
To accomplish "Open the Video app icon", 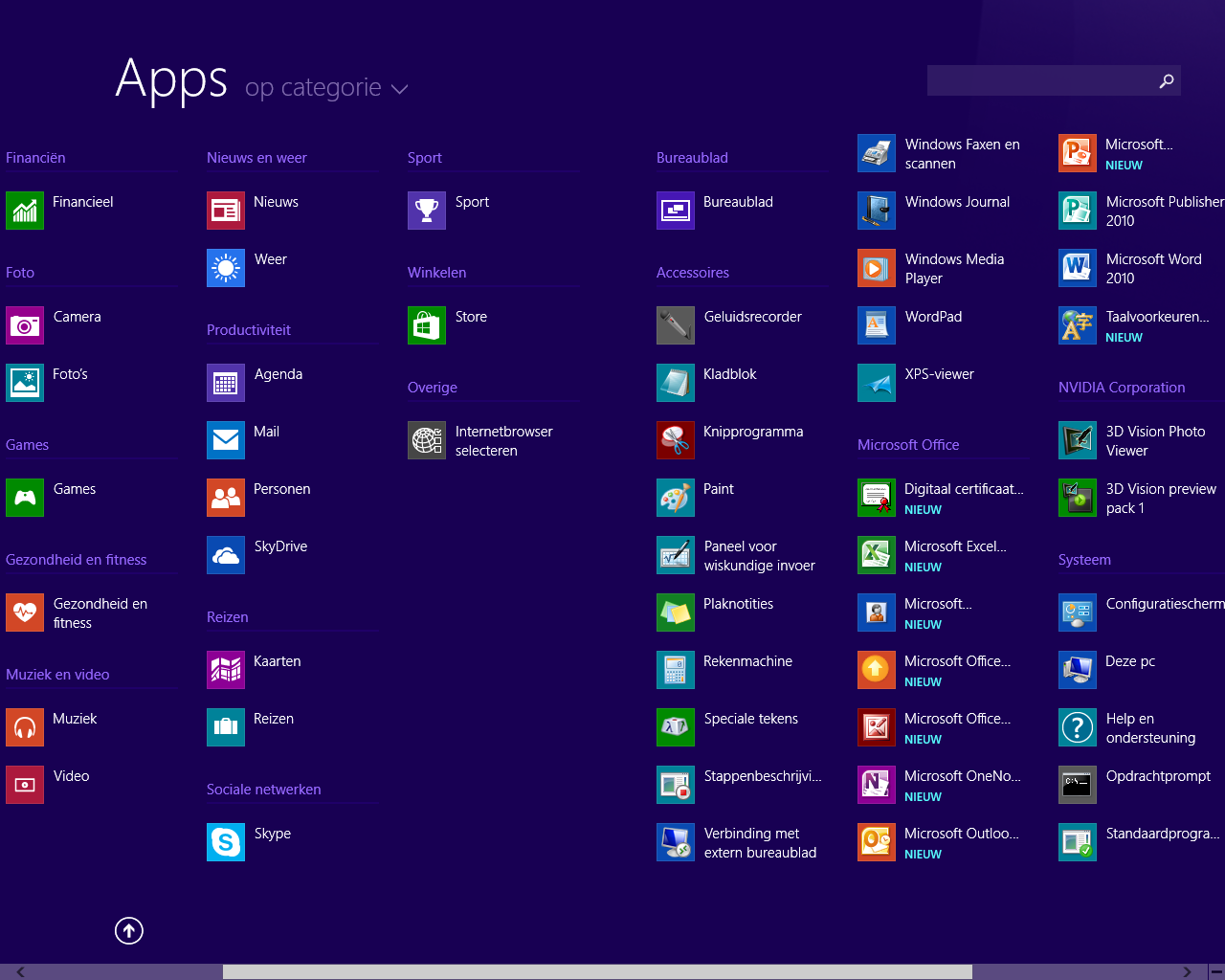I will [x=25, y=785].
